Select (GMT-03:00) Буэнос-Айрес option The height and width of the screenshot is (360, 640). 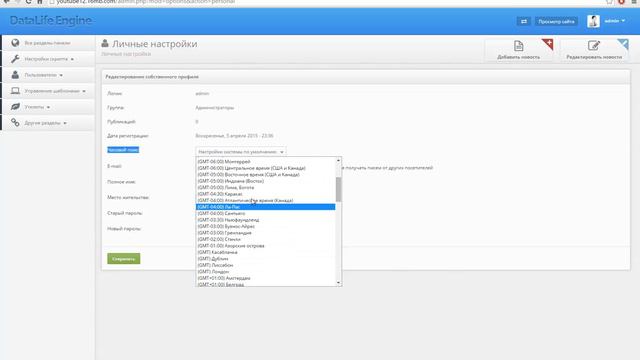pyautogui.click(x=265, y=227)
